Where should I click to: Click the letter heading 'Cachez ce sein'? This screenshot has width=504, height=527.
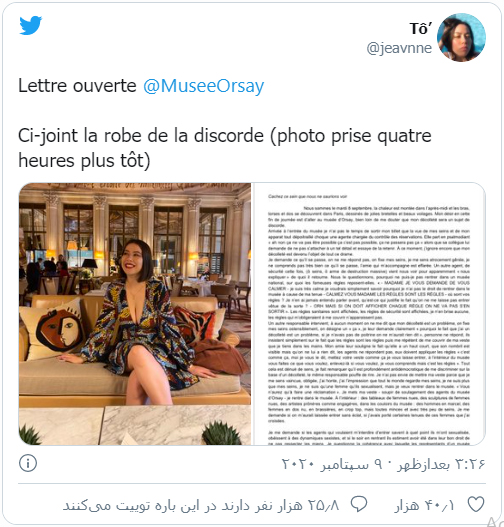click(x=307, y=196)
